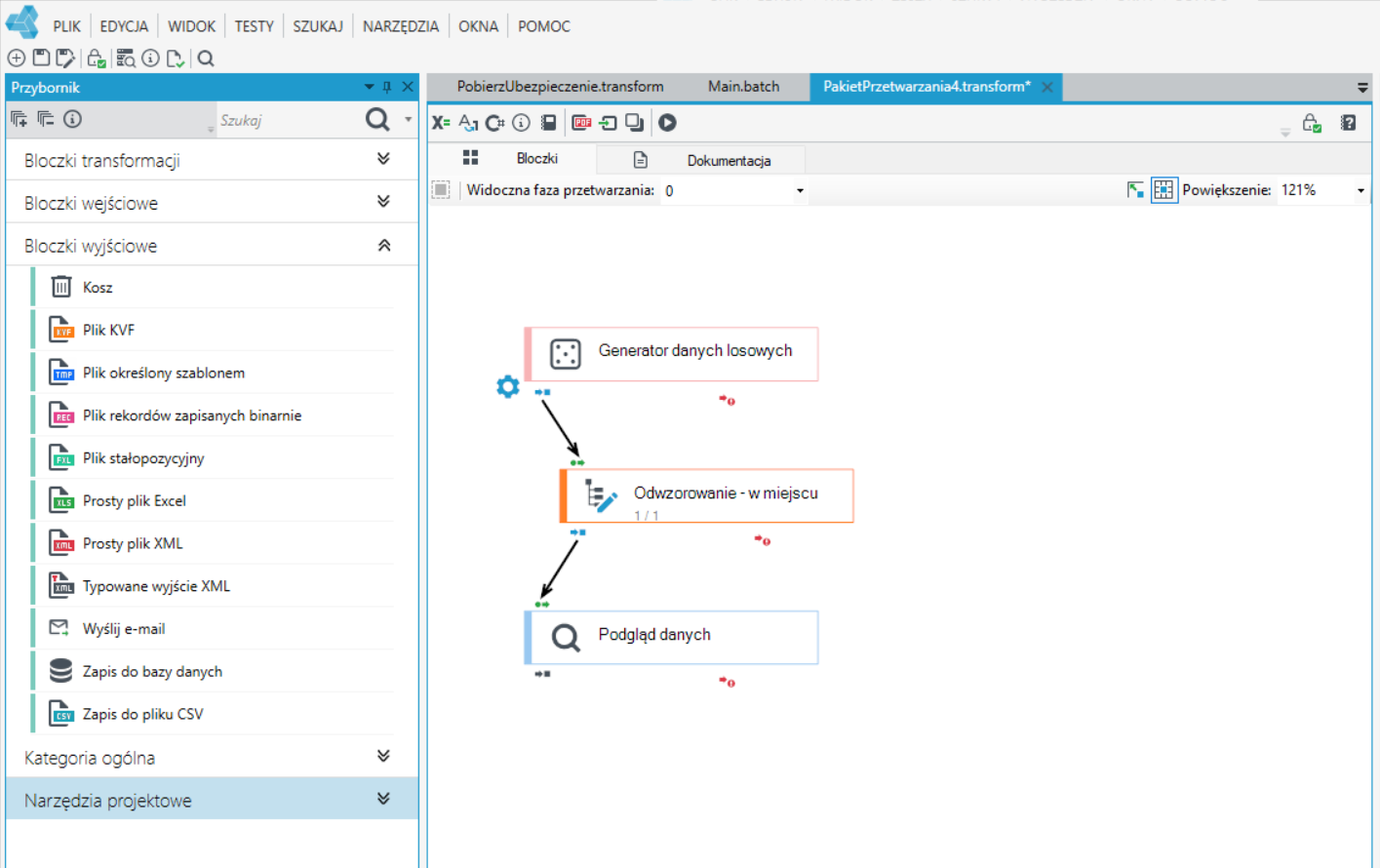
Task: Click the expand all icon in Przybornik
Action: (19, 119)
